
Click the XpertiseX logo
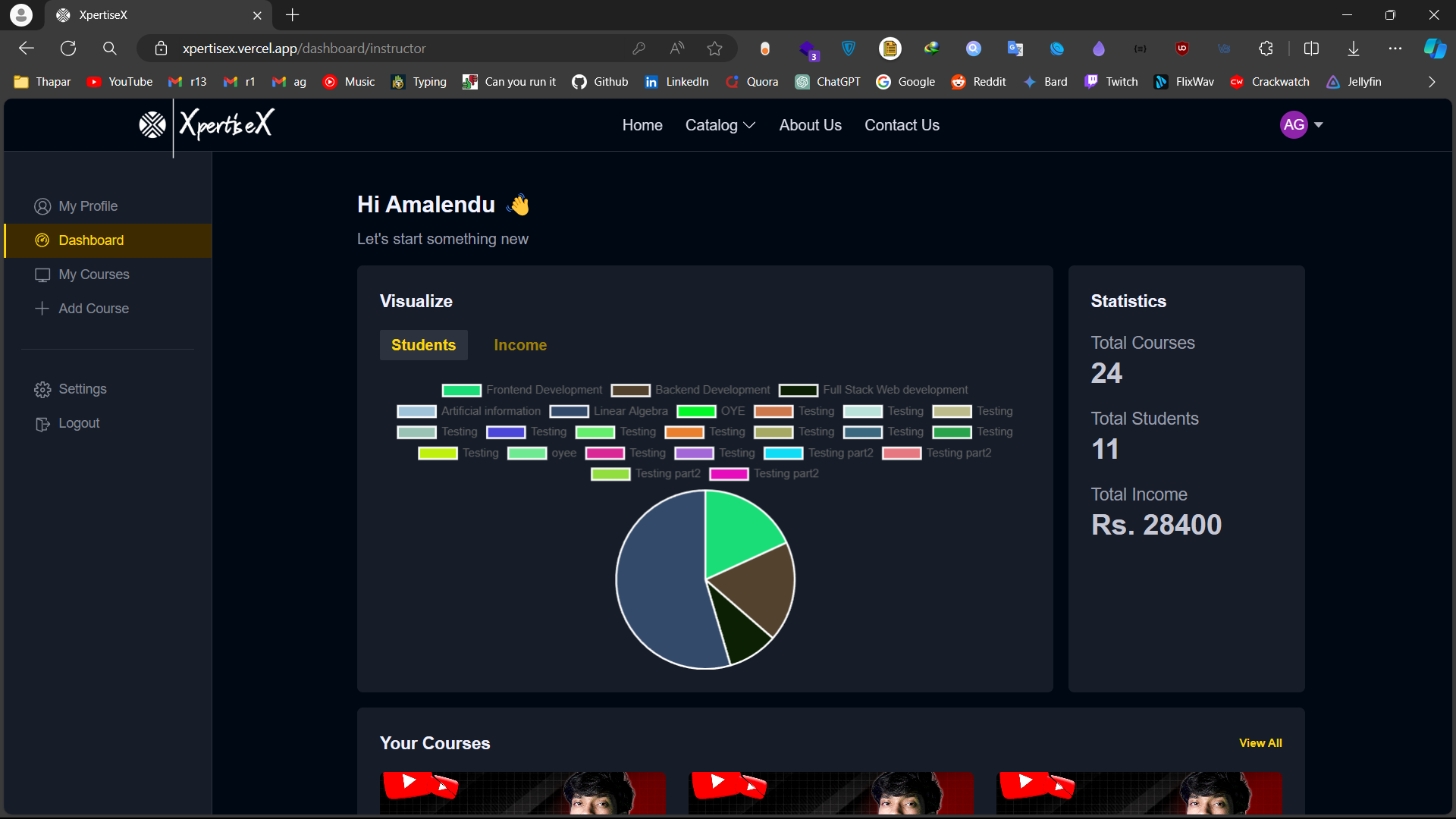(x=206, y=124)
